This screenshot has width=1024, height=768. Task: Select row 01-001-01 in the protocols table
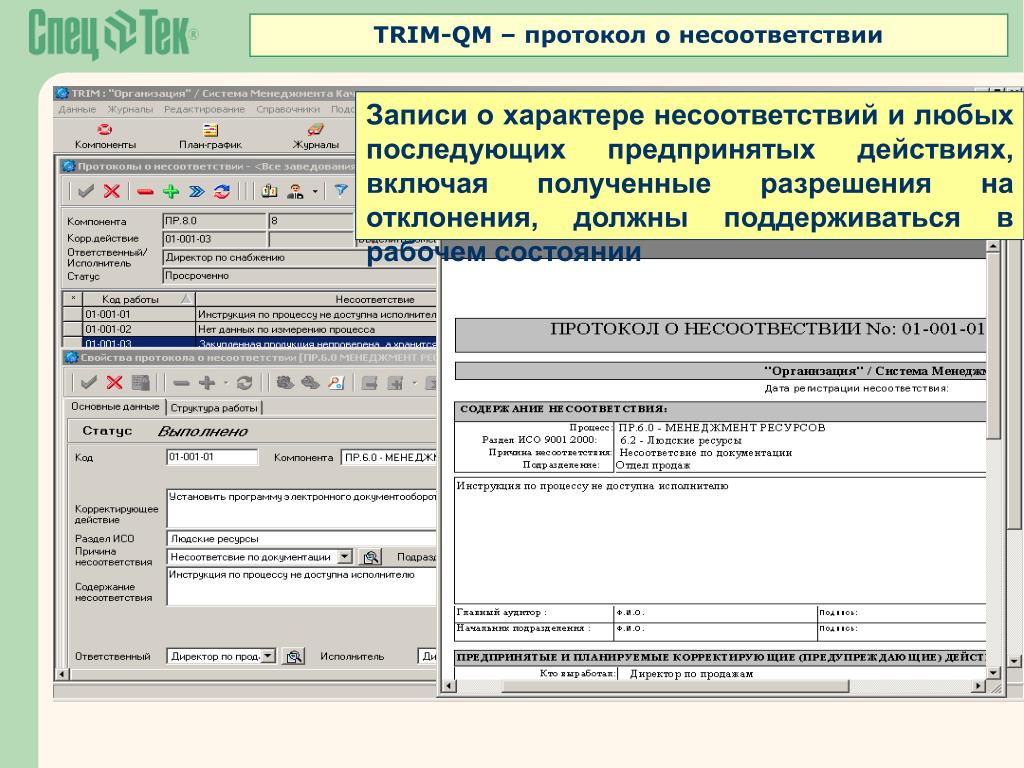pyautogui.click(x=249, y=314)
